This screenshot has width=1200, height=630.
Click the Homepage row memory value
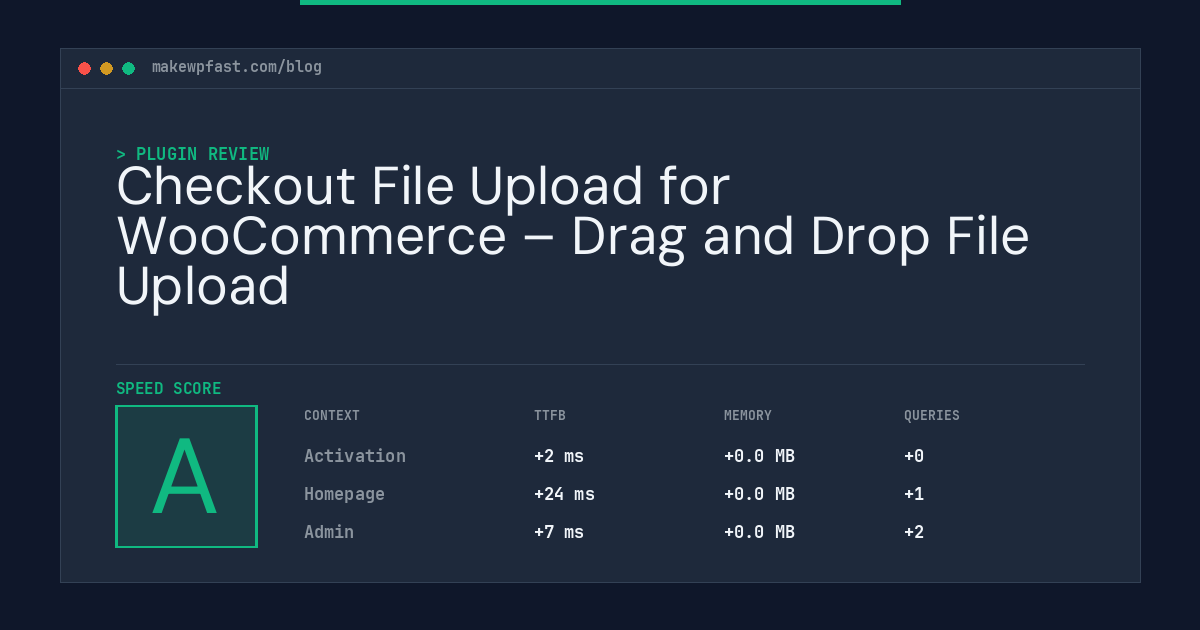click(759, 494)
